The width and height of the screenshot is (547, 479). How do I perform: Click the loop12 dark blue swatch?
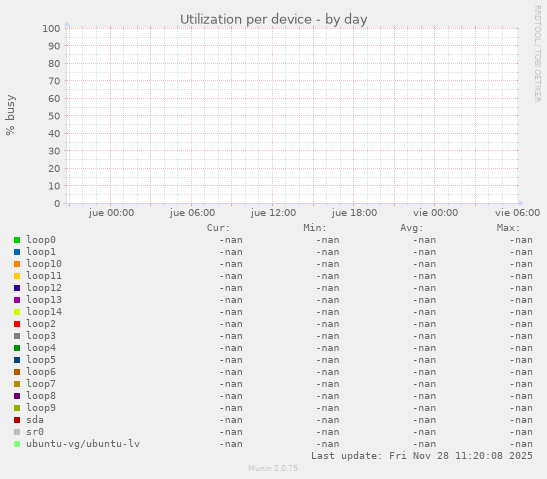click(17, 288)
